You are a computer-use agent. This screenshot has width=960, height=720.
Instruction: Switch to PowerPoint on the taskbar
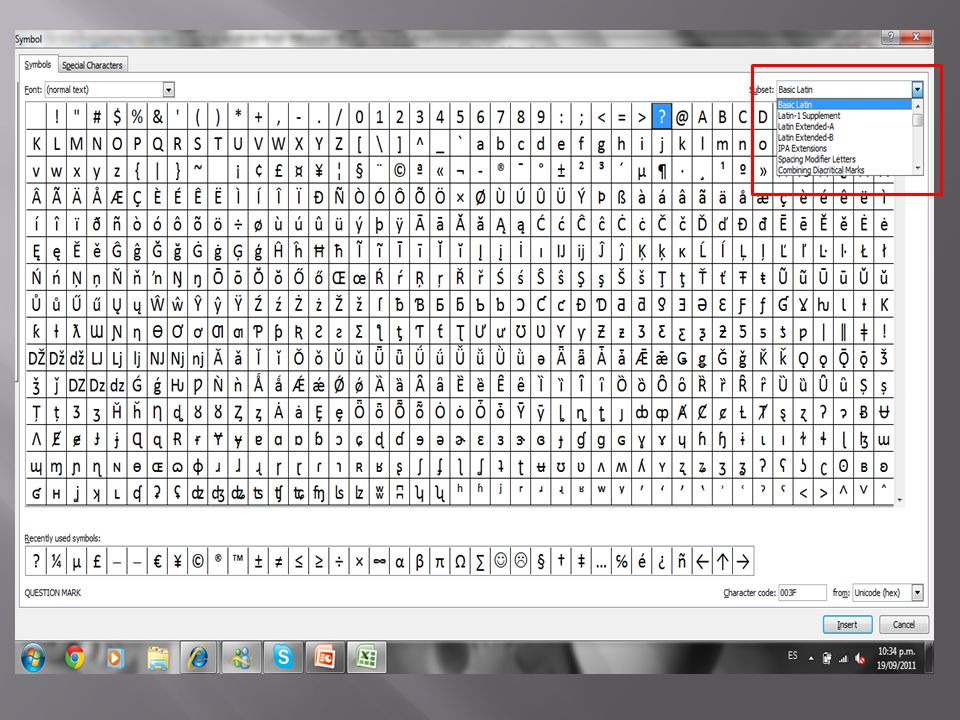click(324, 658)
